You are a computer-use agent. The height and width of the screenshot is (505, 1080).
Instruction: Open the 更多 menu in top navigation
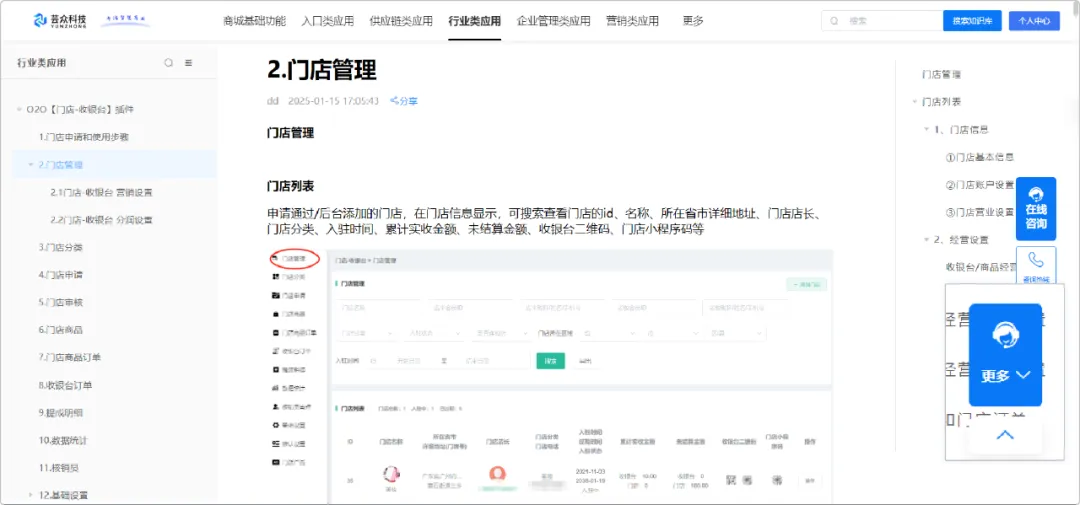[693, 21]
